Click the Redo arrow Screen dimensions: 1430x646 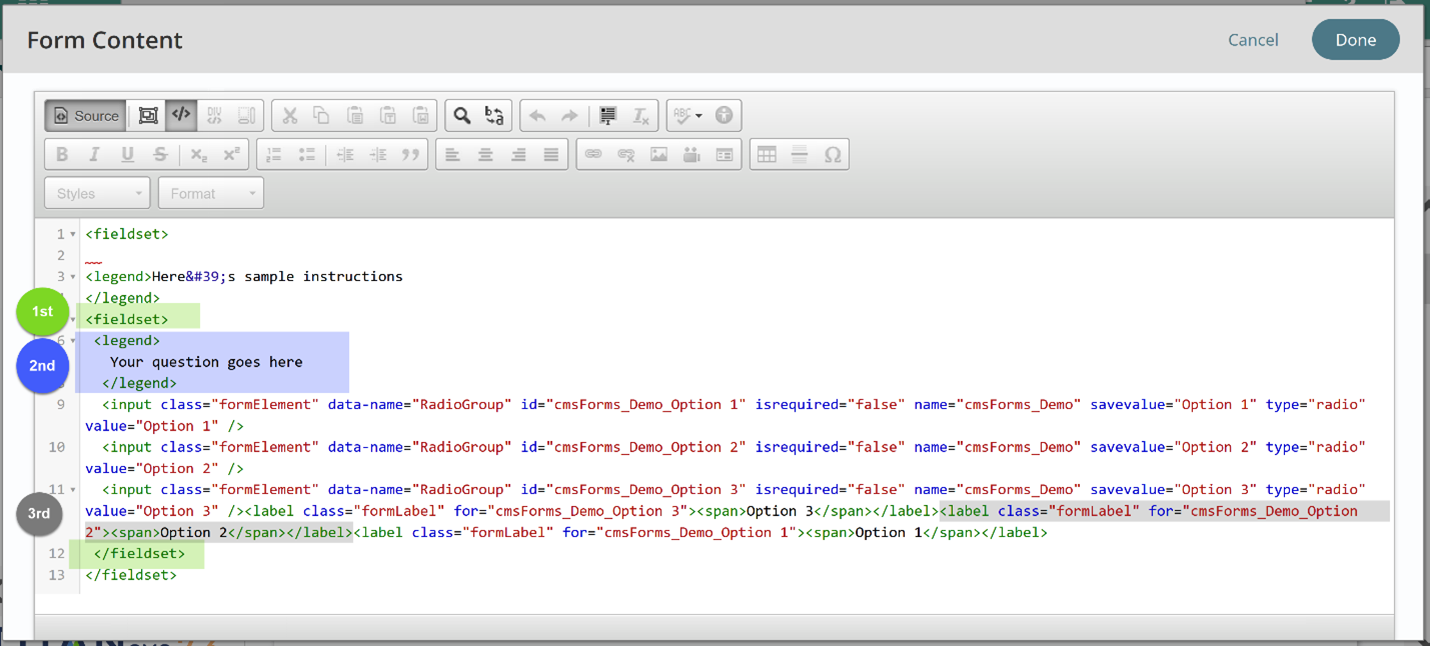[x=570, y=116]
